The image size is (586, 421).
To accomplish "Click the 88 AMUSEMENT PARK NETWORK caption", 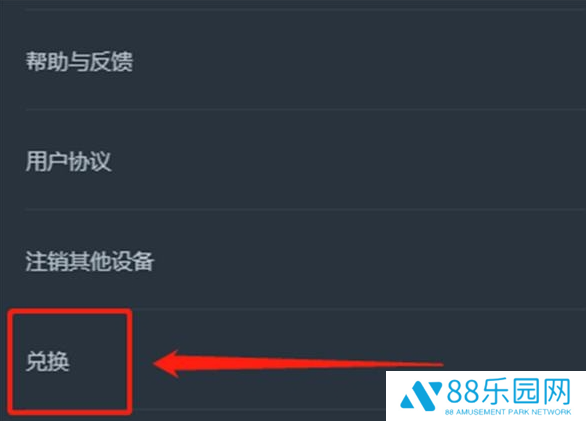I will (508, 412).
